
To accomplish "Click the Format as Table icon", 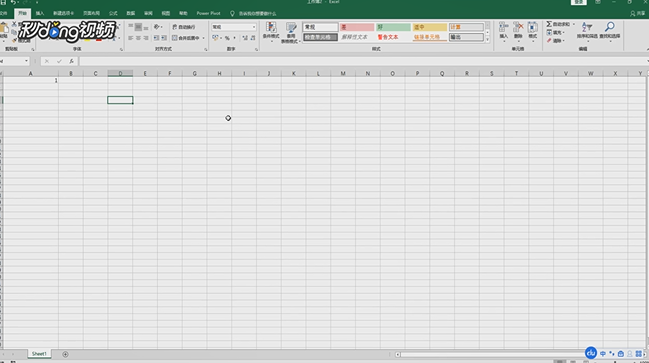I will (x=291, y=32).
